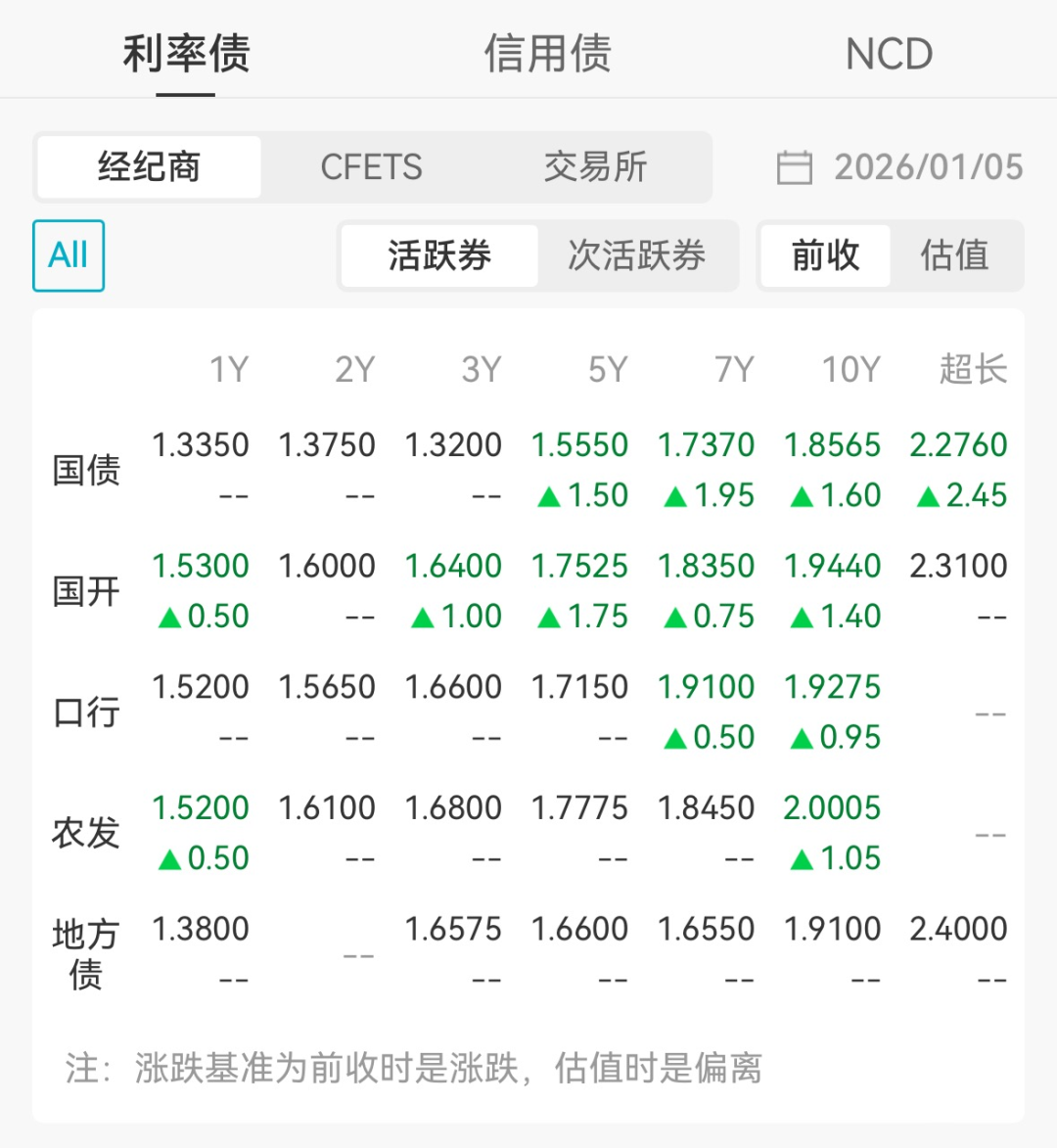The height and width of the screenshot is (1148, 1057).
Task: Switch to the NCD tab
Action: pos(887,55)
